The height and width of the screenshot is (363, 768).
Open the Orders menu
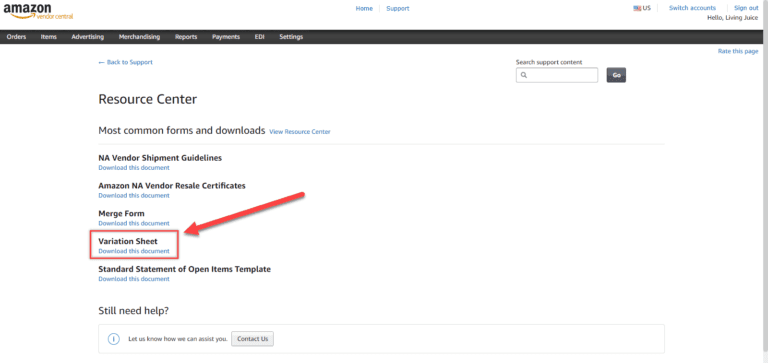17,37
